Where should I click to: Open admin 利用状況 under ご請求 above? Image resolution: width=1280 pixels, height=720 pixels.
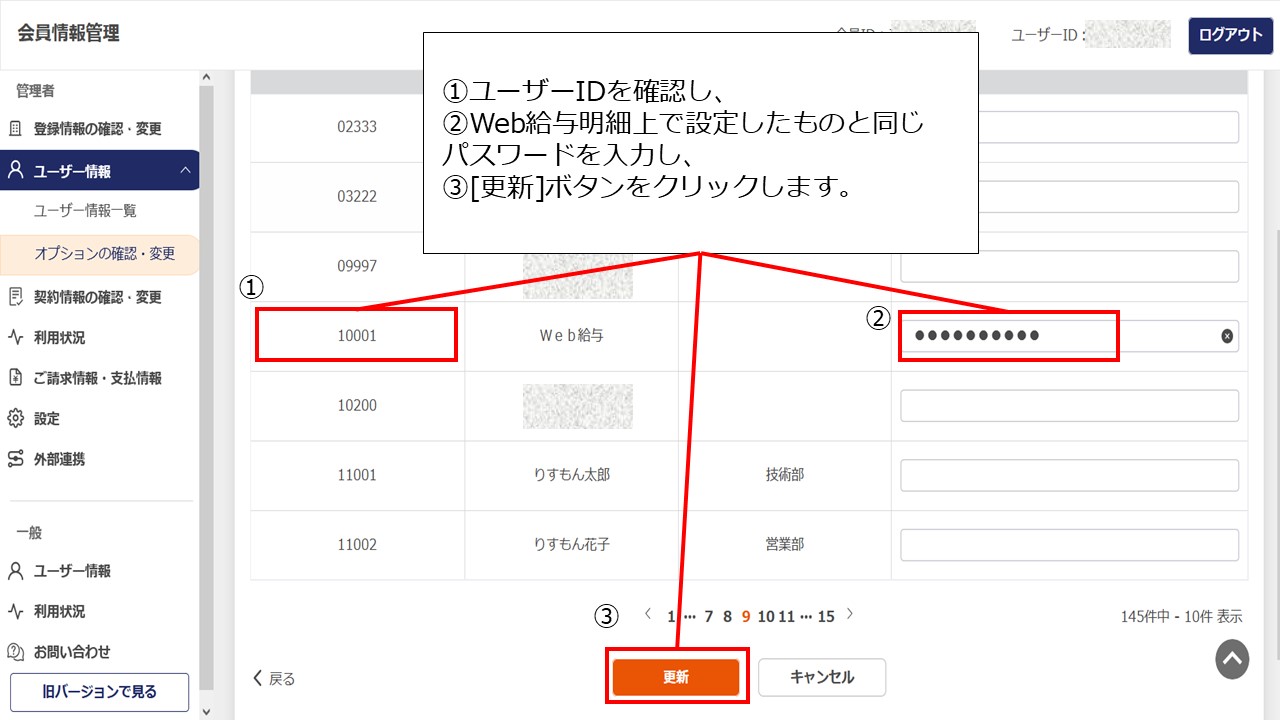coord(59,338)
